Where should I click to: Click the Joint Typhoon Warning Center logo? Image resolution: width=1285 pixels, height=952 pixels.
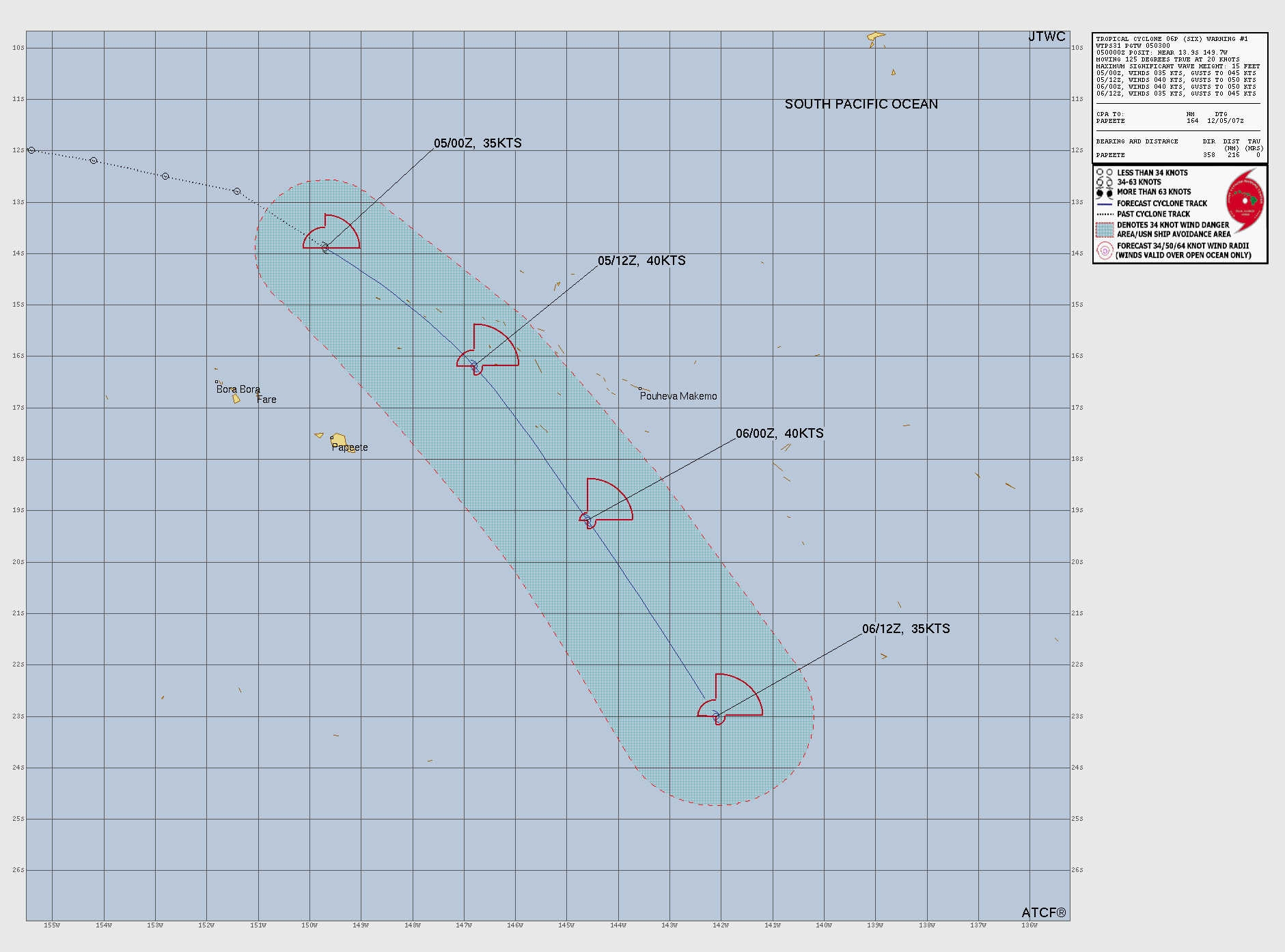coord(1245,201)
